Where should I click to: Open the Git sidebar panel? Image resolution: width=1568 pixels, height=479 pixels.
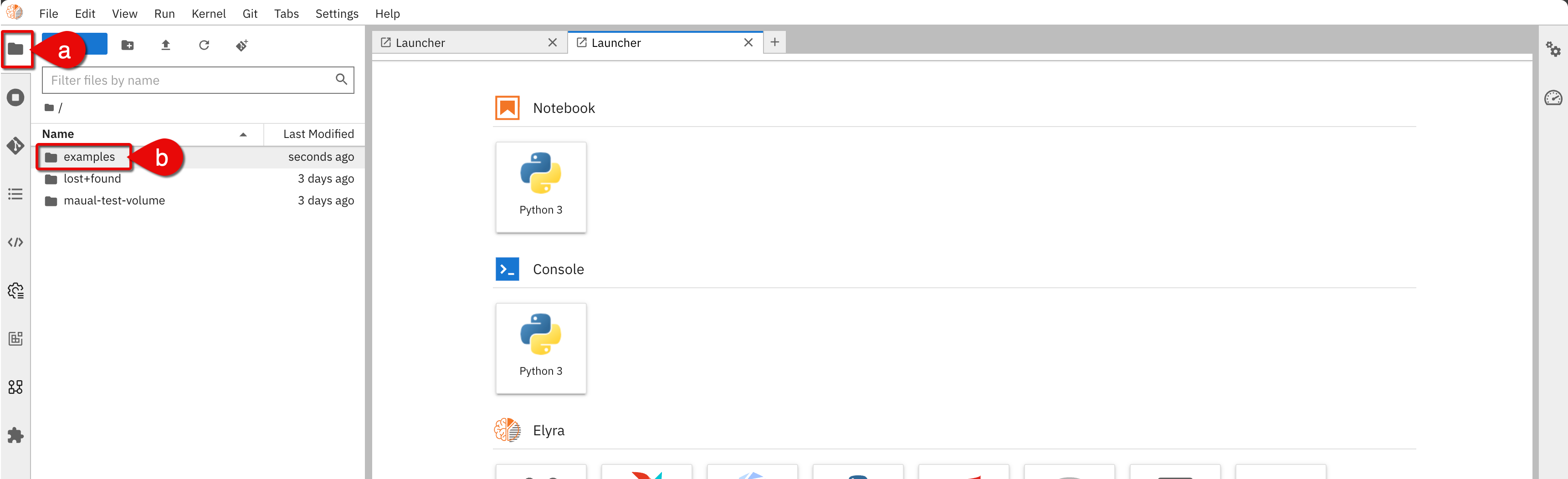click(15, 145)
